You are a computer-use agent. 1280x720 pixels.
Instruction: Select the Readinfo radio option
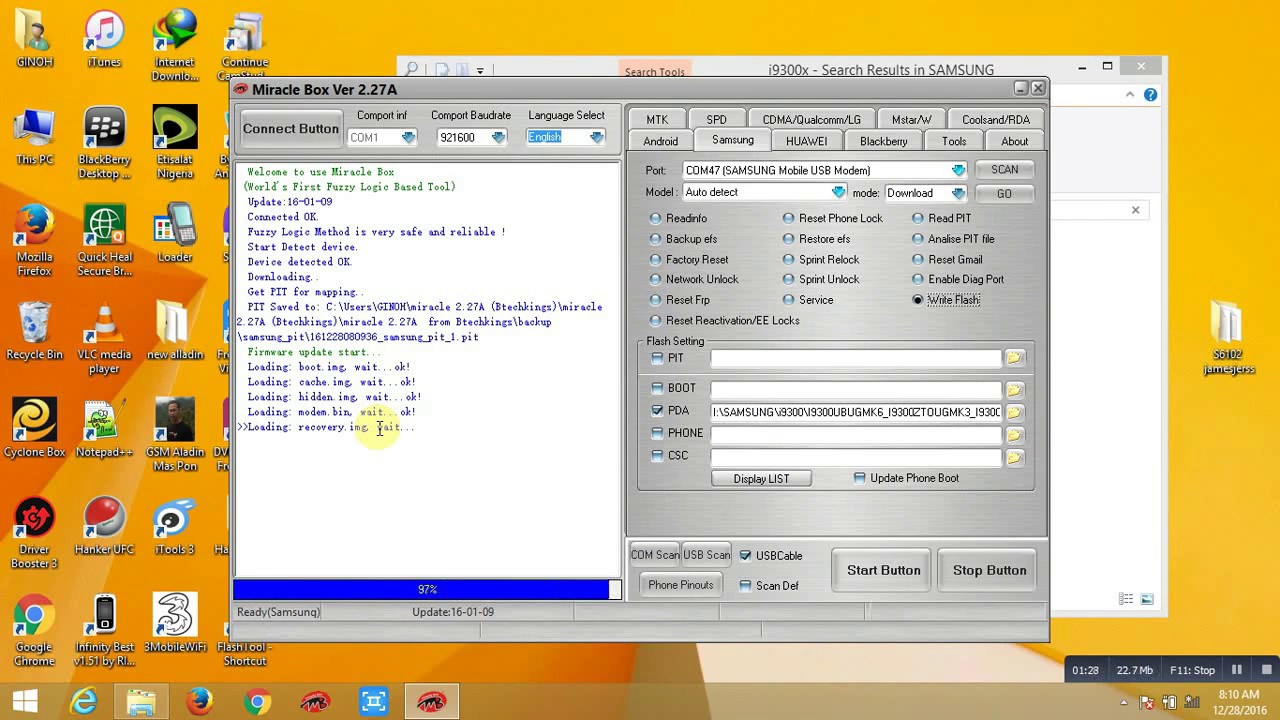[x=656, y=218]
